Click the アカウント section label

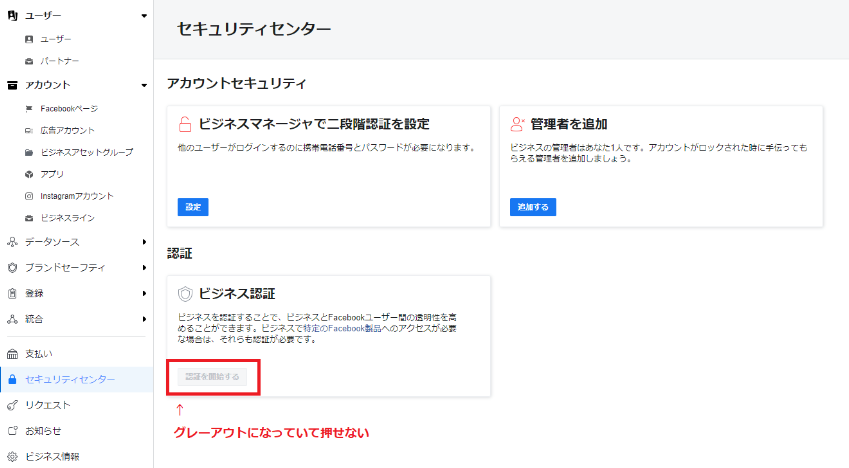(48, 85)
